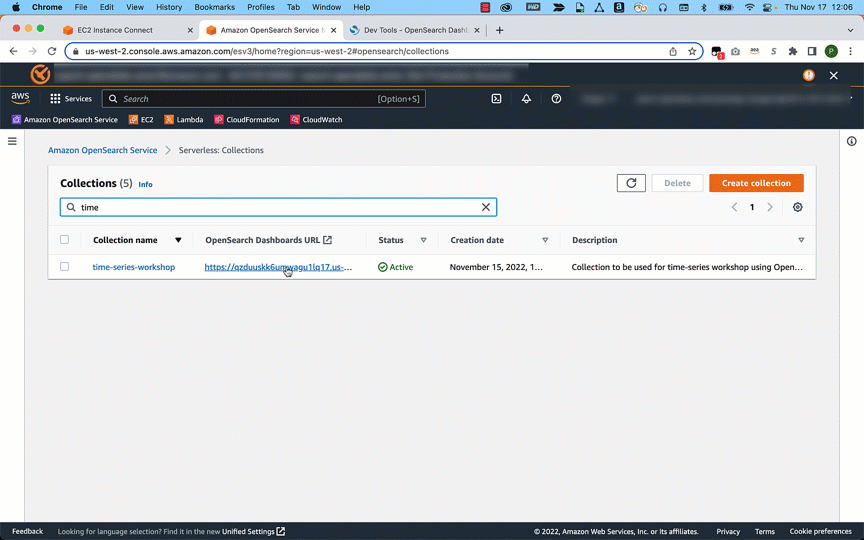Open the Collections Info link
This screenshot has width=864, height=540.
pyautogui.click(x=145, y=185)
